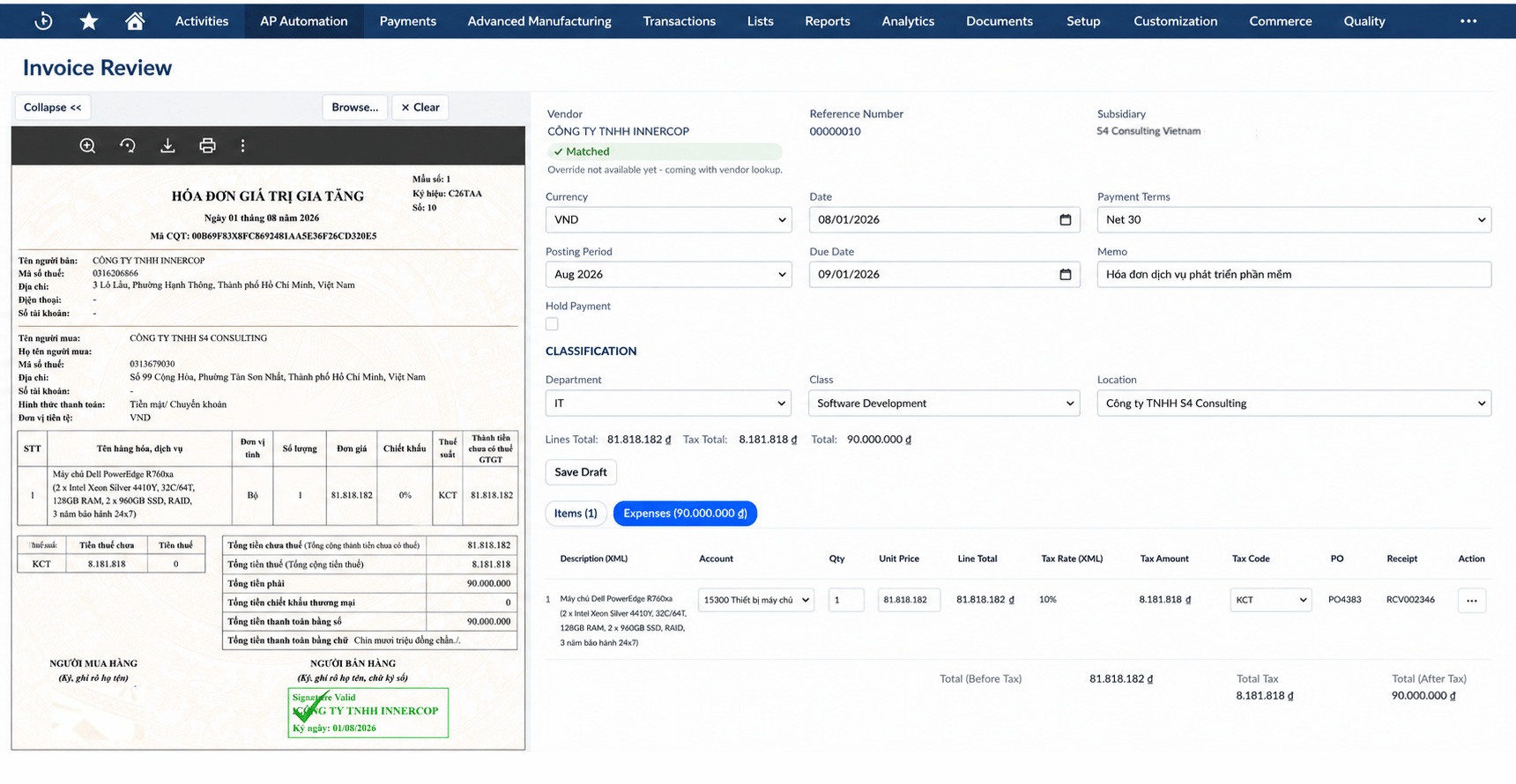This screenshot has height=784, width=1516.
Task: Open the Payment Terms Net 30 dropdown
Action: tap(1294, 219)
